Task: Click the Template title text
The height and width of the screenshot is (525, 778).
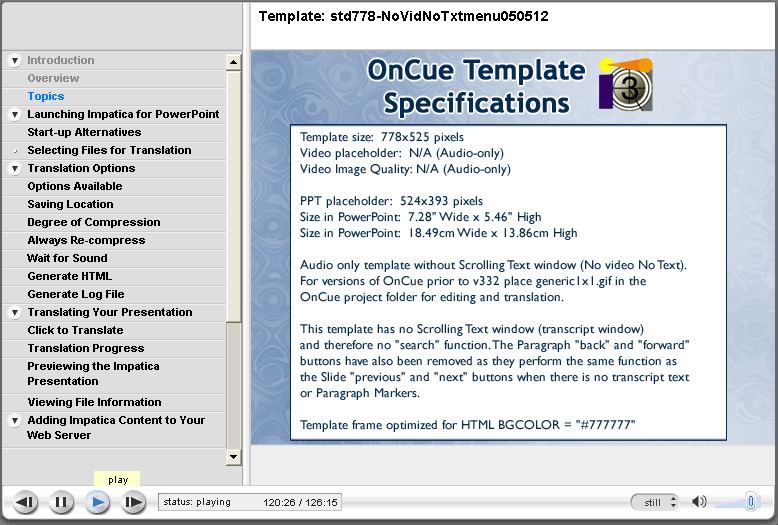Action: (x=403, y=16)
